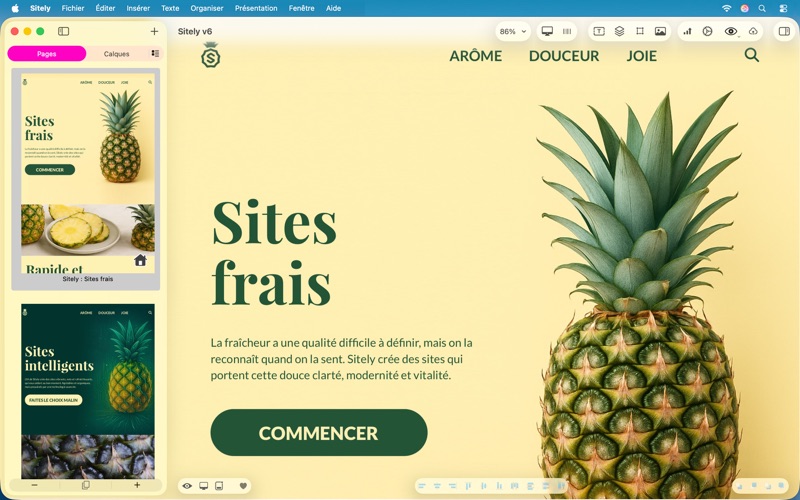
Task: Click the COMMENCER button on the canvas
Action: [319, 433]
